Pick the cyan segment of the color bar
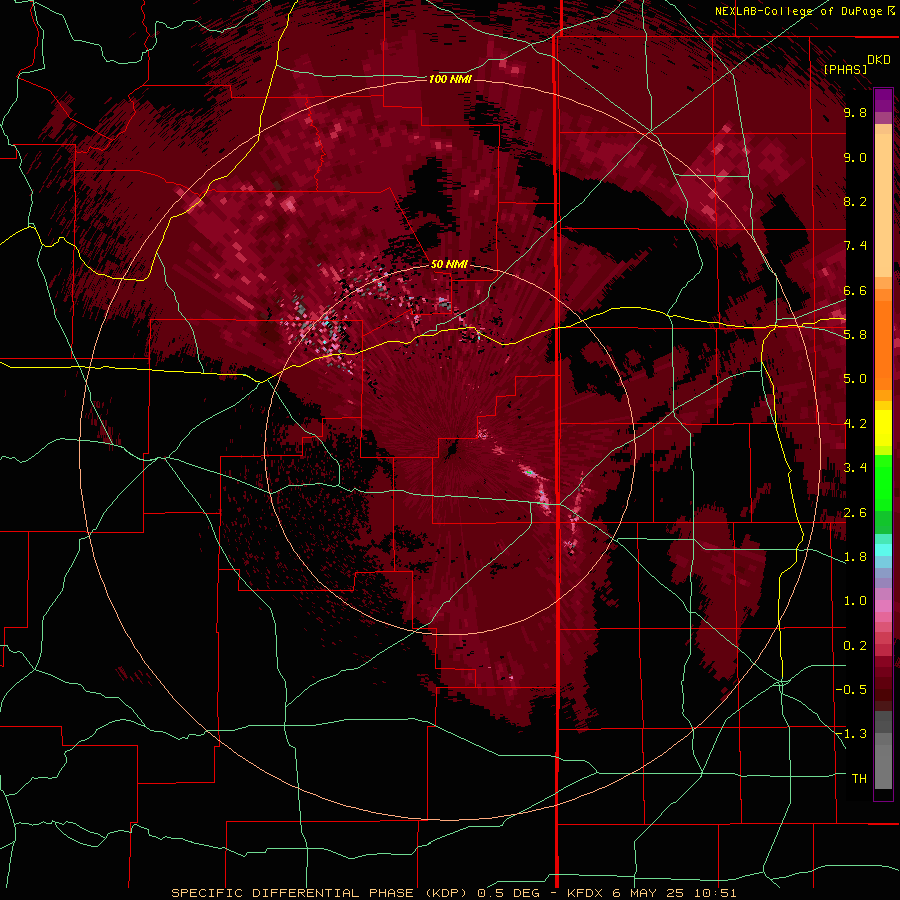The image size is (900, 900). pos(883,550)
